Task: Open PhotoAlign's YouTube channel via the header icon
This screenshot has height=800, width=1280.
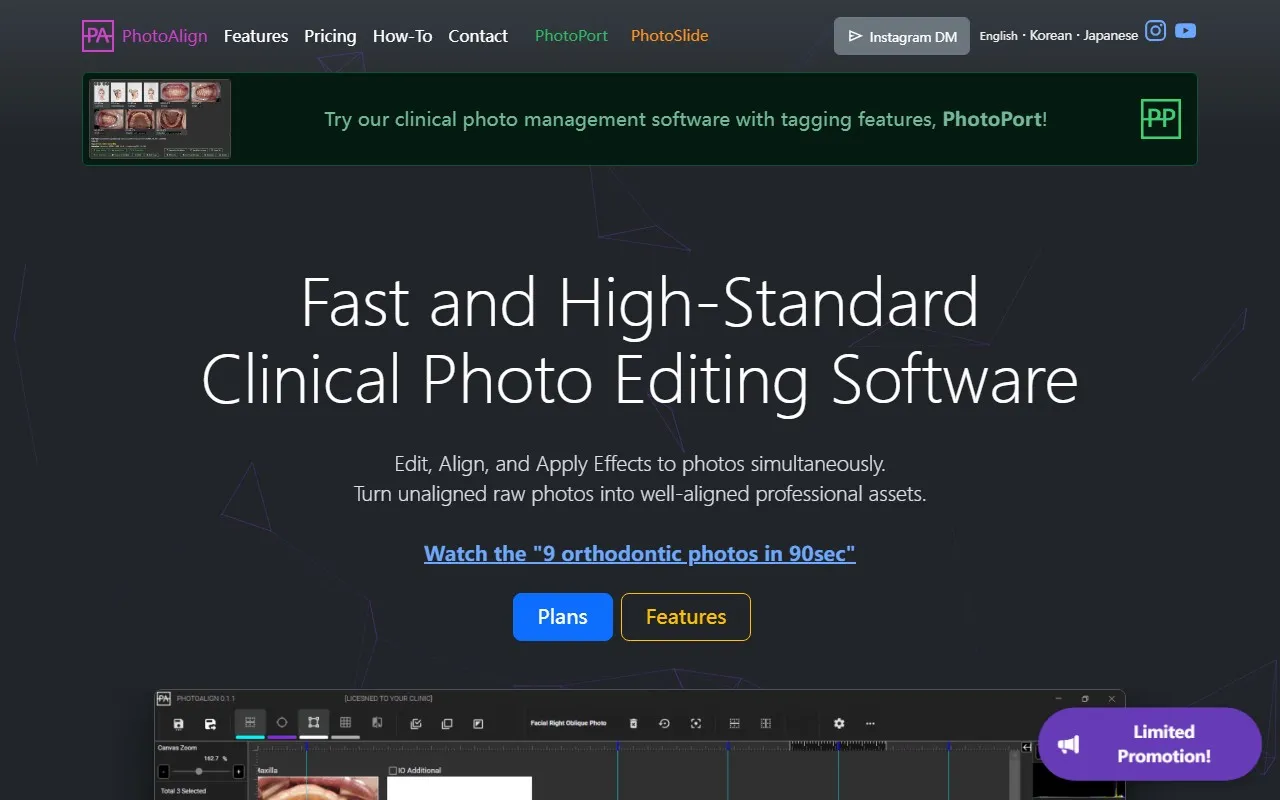Action: pos(1185,31)
